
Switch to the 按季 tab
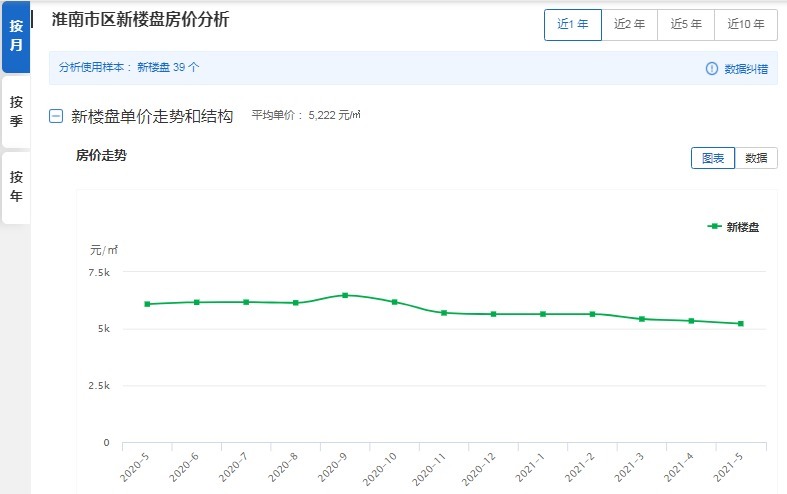point(16,111)
